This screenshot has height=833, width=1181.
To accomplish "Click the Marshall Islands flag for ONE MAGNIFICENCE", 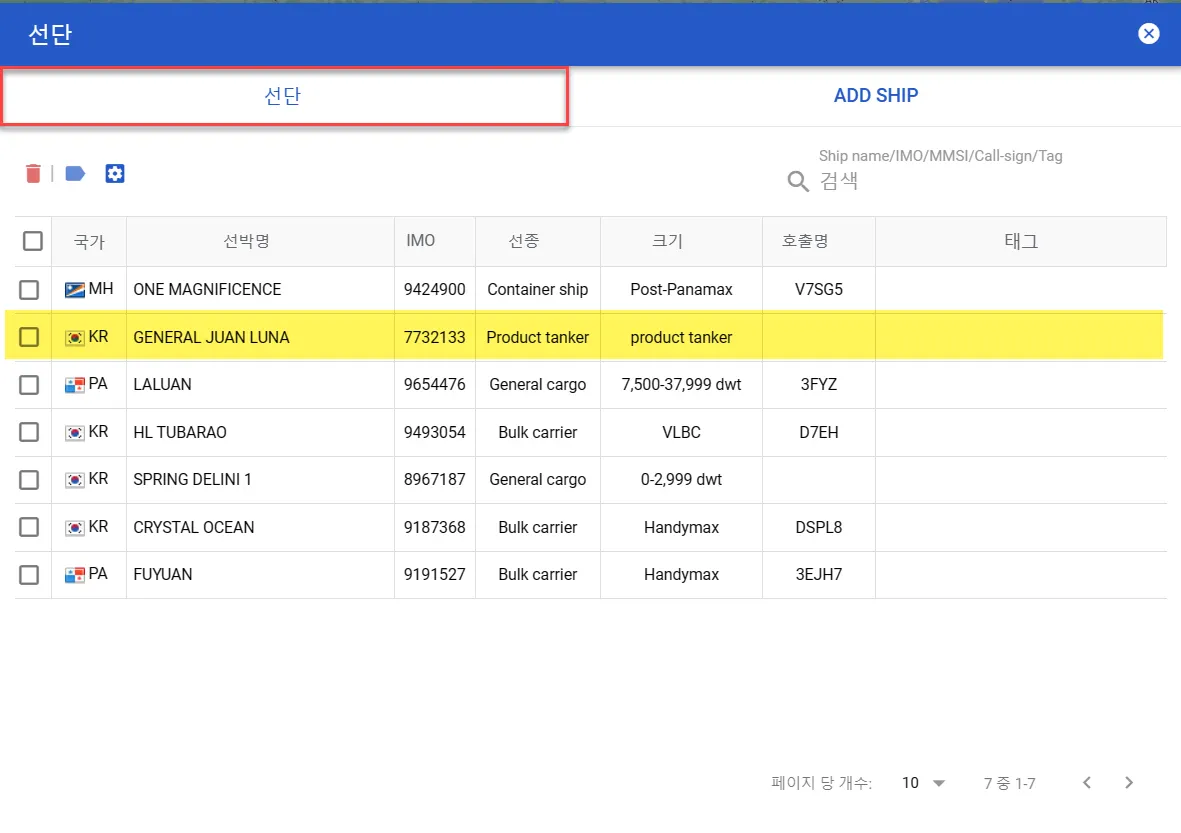I will 74,290.
